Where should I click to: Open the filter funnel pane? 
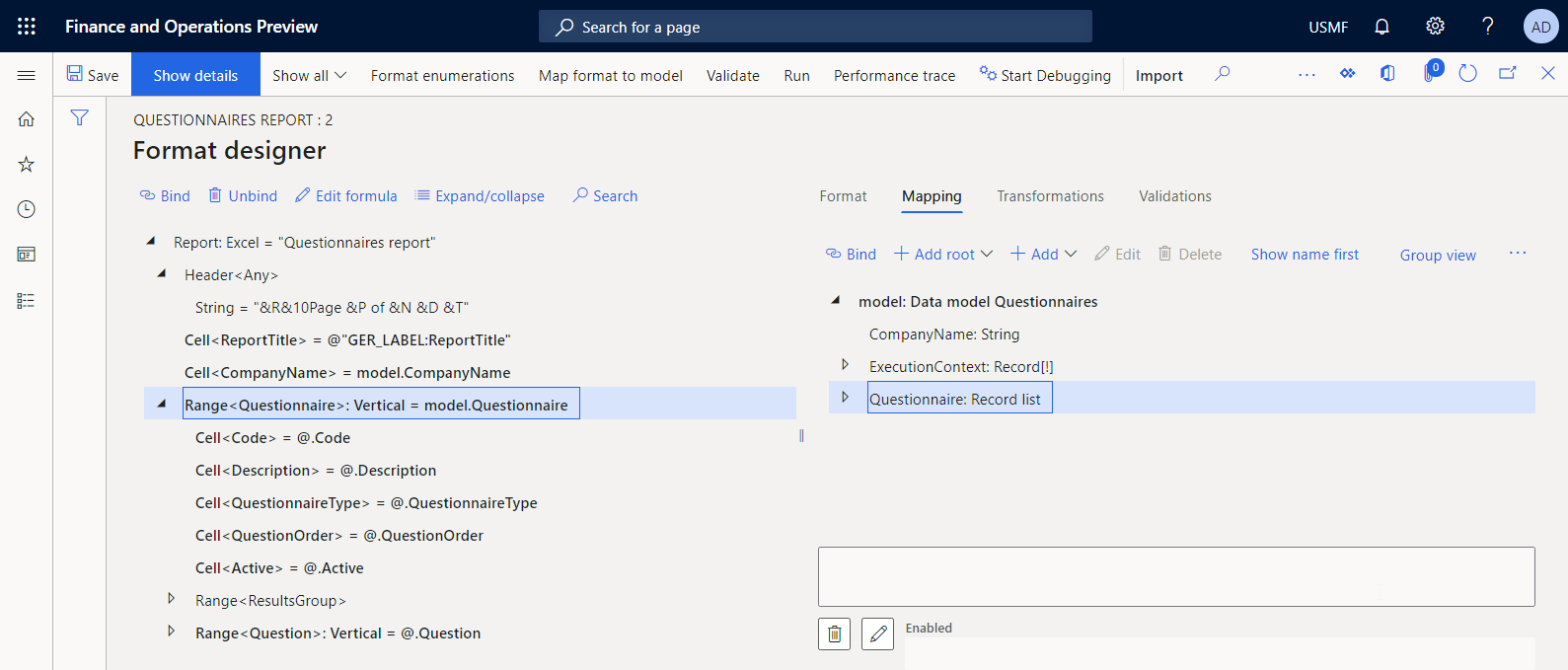point(80,117)
